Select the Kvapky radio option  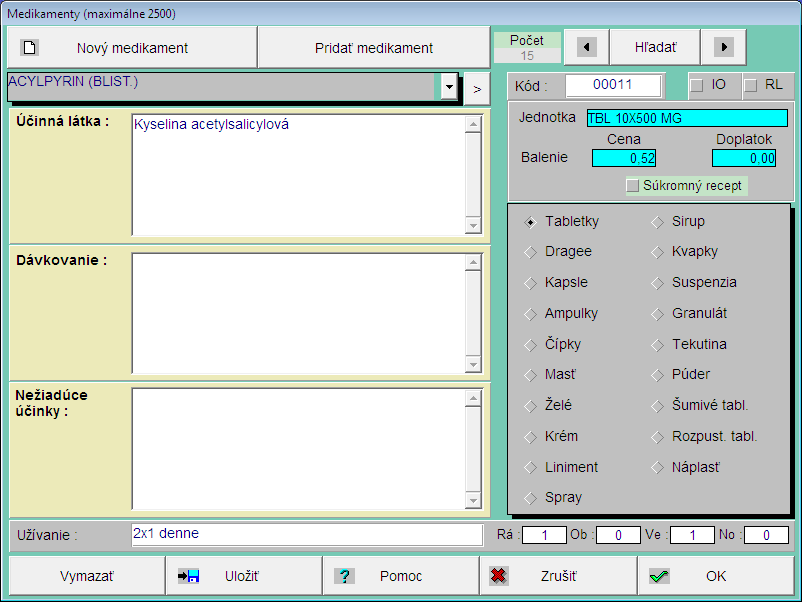(x=657, y=252)
